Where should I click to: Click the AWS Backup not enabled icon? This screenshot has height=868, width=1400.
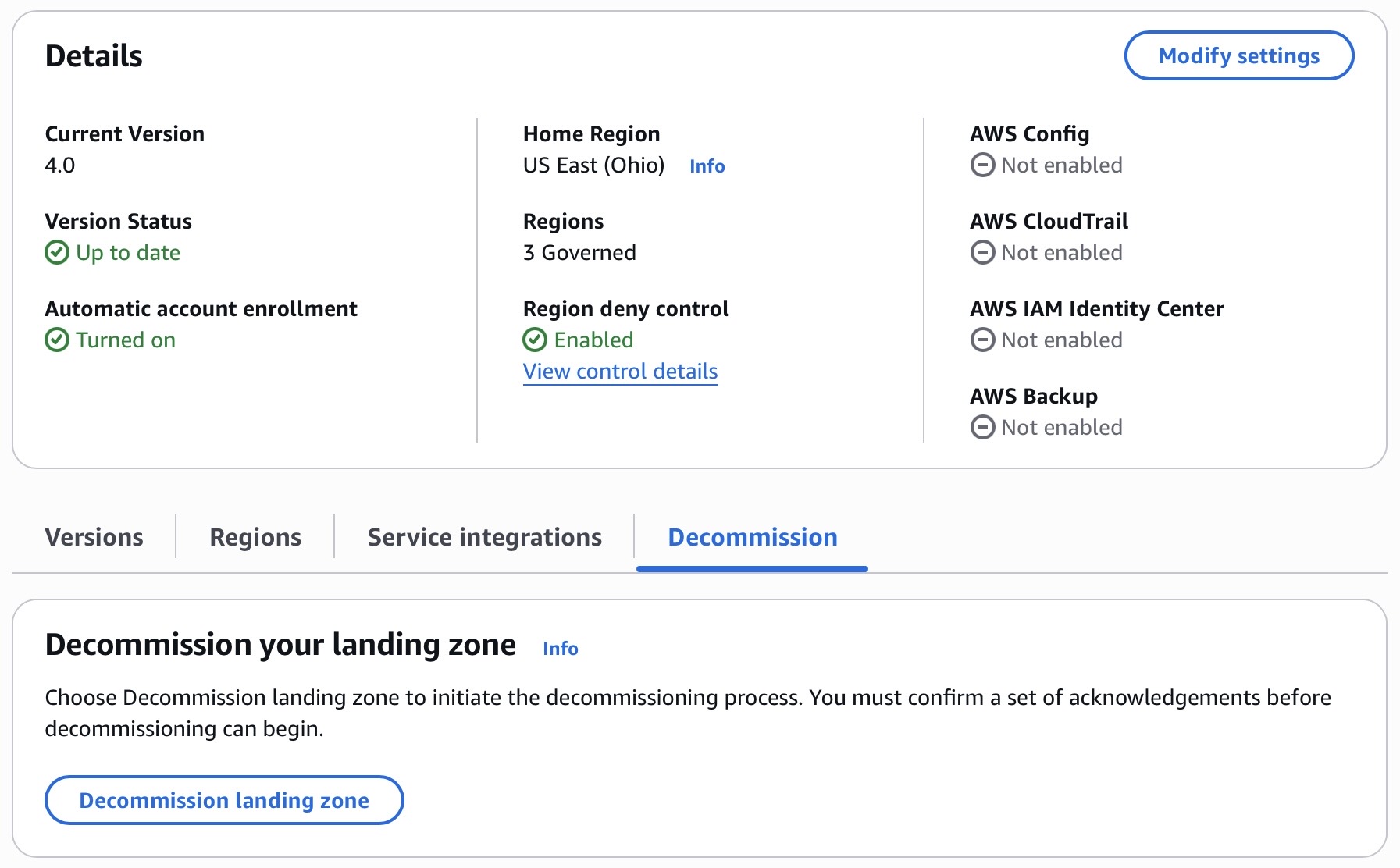pyautogui.click(x=982, y=428)
